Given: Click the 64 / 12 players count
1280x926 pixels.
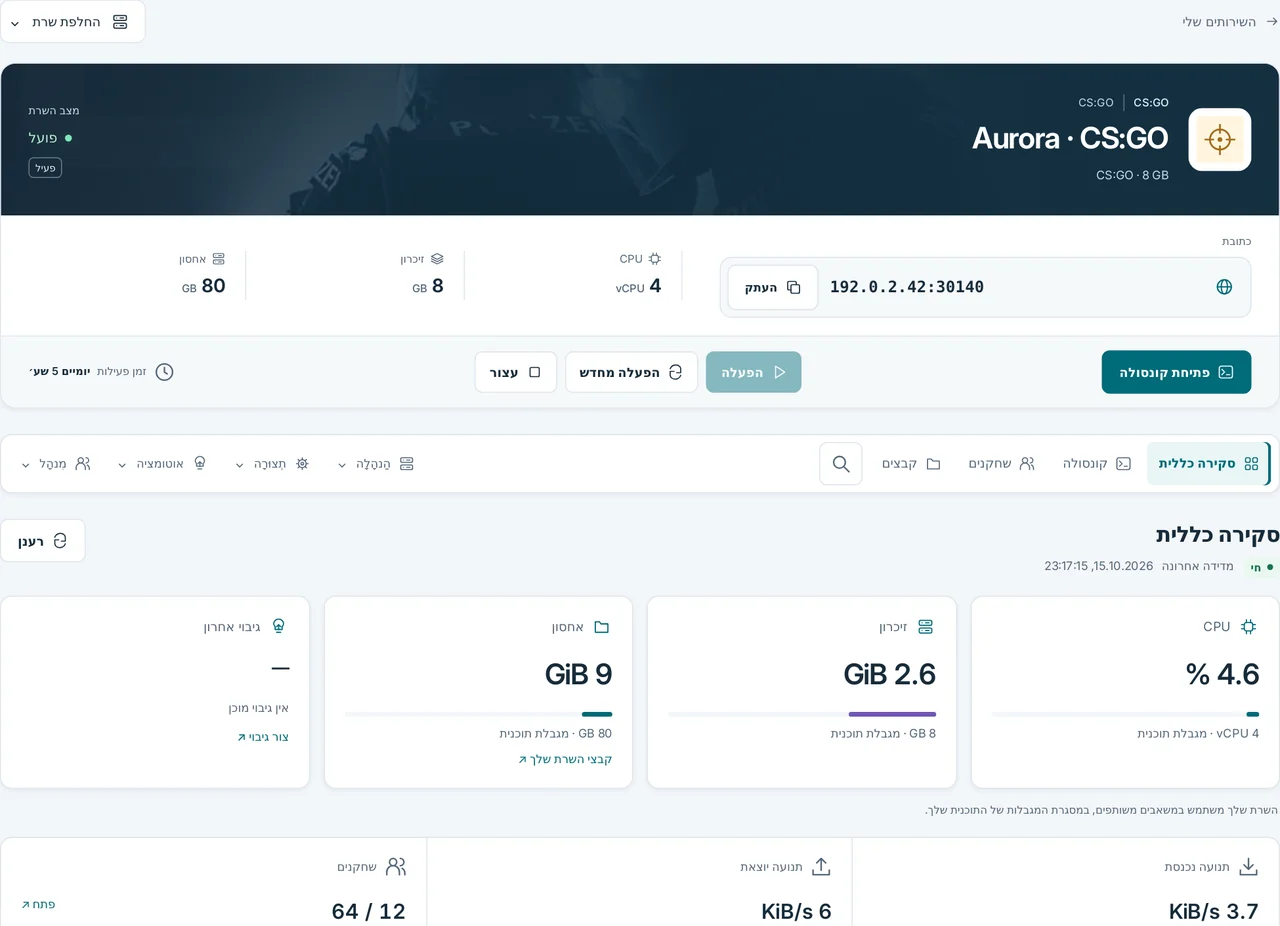Looking at the screenshot, I should [369, 911].
